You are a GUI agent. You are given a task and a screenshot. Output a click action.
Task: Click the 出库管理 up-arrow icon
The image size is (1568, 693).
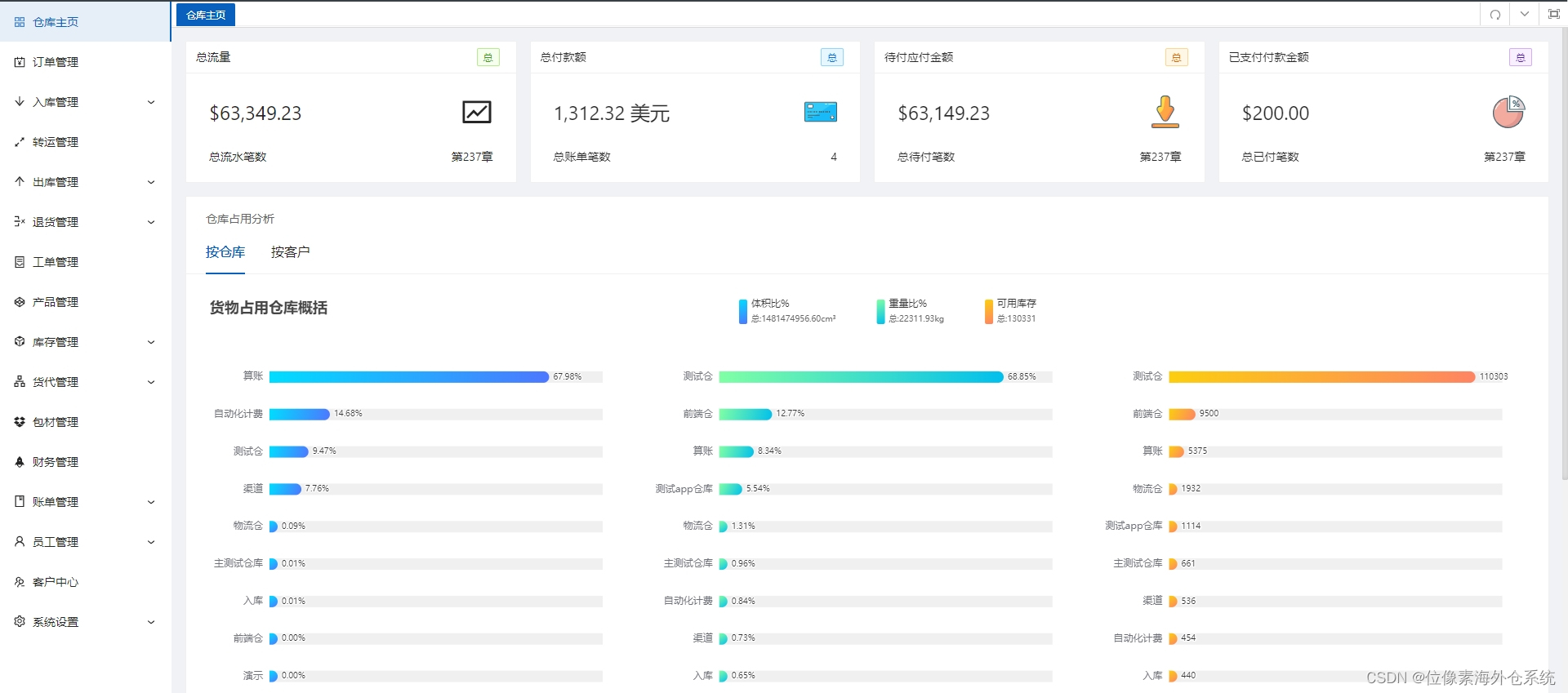[20, 182]
